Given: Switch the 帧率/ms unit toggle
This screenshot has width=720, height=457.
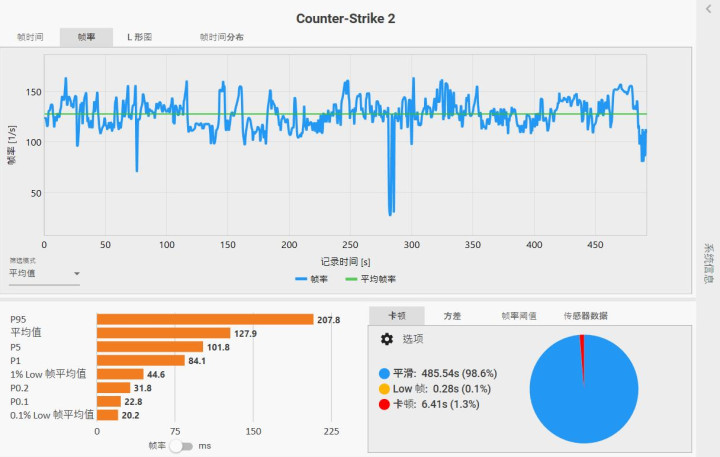Looking at the screenshot, I should 181,446.
